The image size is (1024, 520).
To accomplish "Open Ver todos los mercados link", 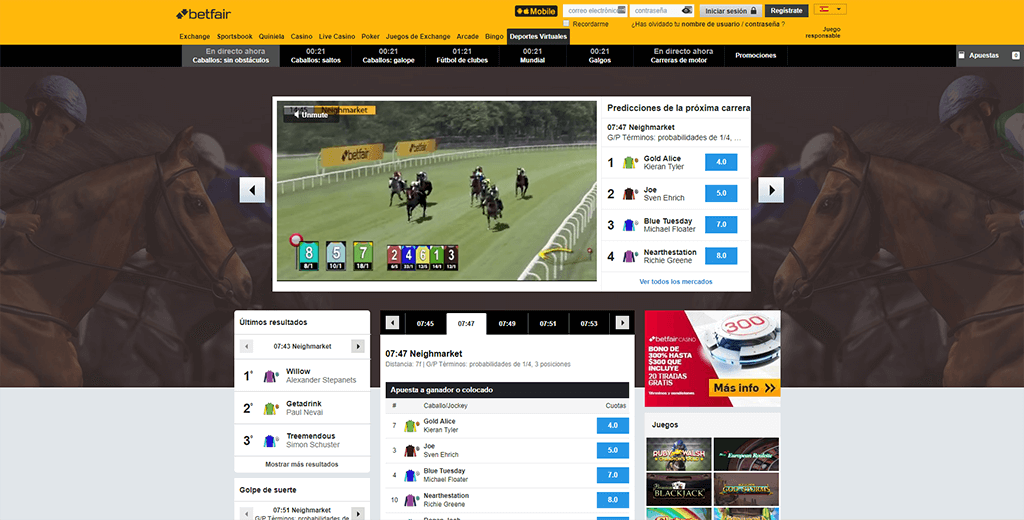I will click(x=676, y=282).
